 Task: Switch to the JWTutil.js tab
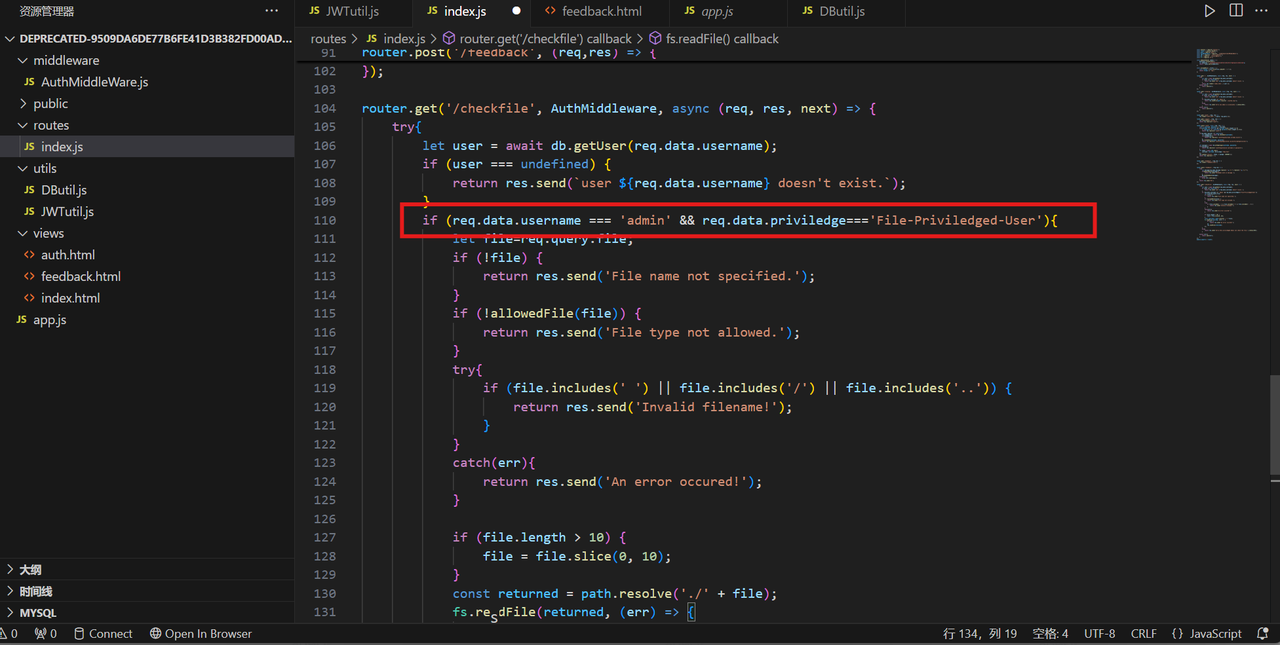coord(351,11)
